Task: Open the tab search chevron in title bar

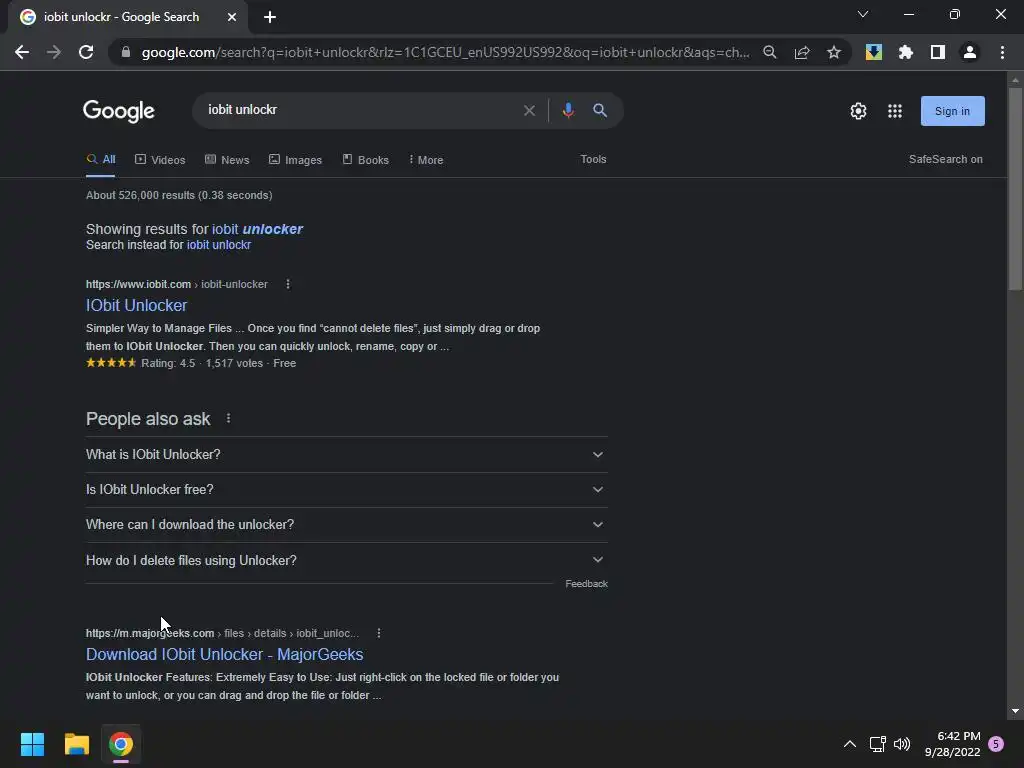Action: [x=863, y=14]
